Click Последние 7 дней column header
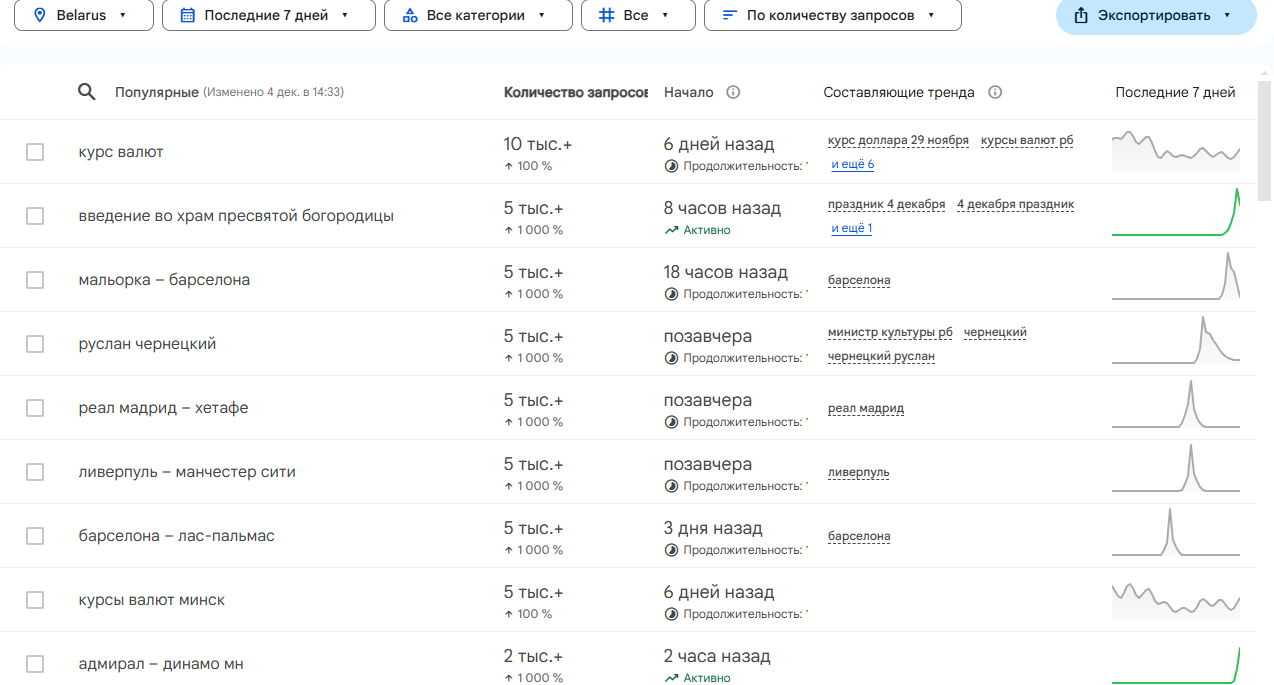The width and height of the screenshot is (1274, 685). coord(1175,92)
